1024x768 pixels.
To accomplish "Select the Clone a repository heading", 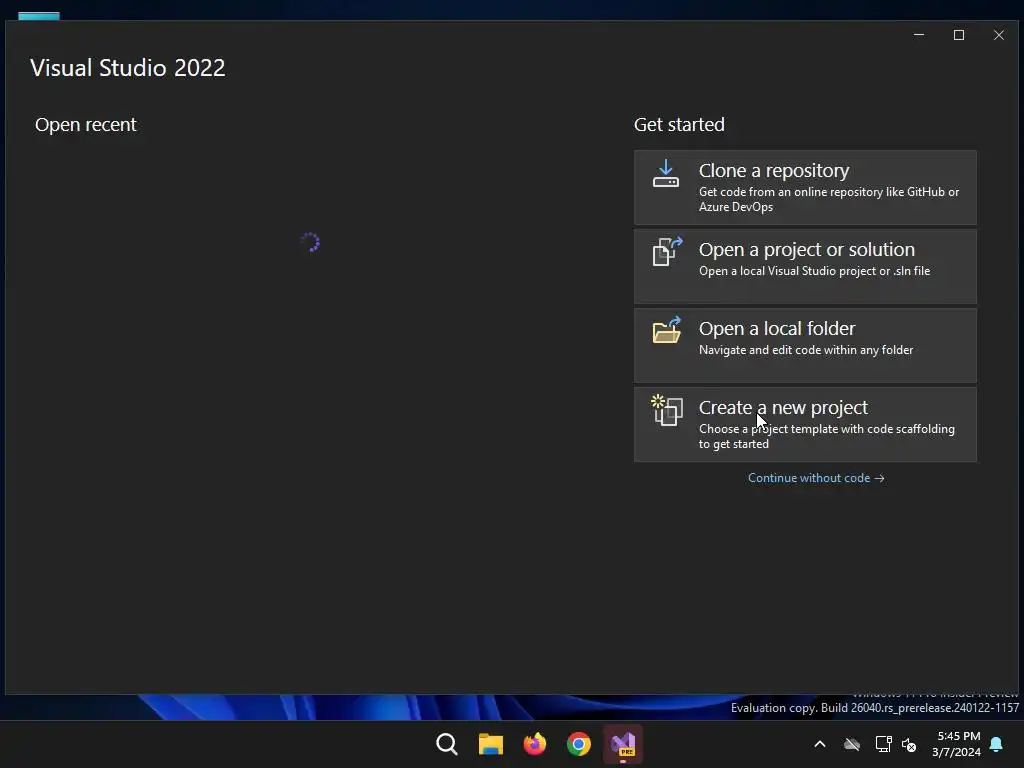I will point(774,170).
